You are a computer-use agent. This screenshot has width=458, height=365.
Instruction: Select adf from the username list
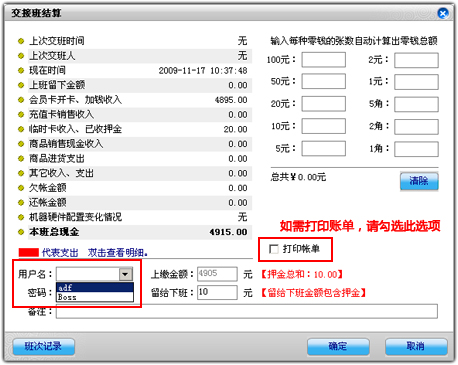tap(95, 287)
